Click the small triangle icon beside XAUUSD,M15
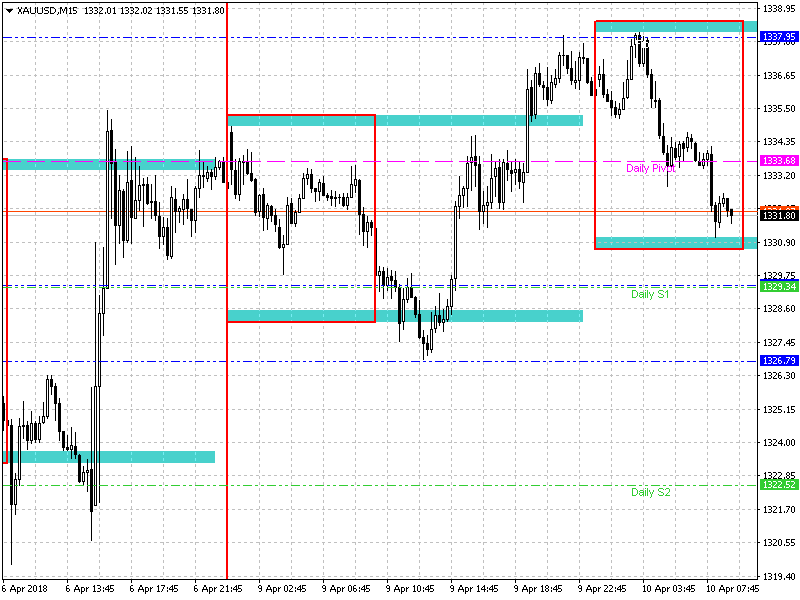The width and height of the screenshot is (800, 600). [8, 11]
